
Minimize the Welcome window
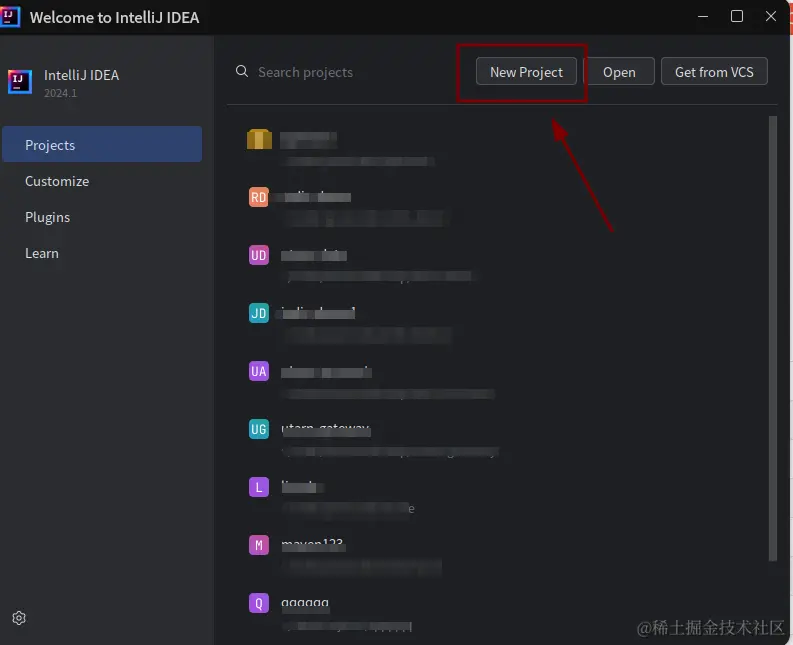tap(702, 16)
